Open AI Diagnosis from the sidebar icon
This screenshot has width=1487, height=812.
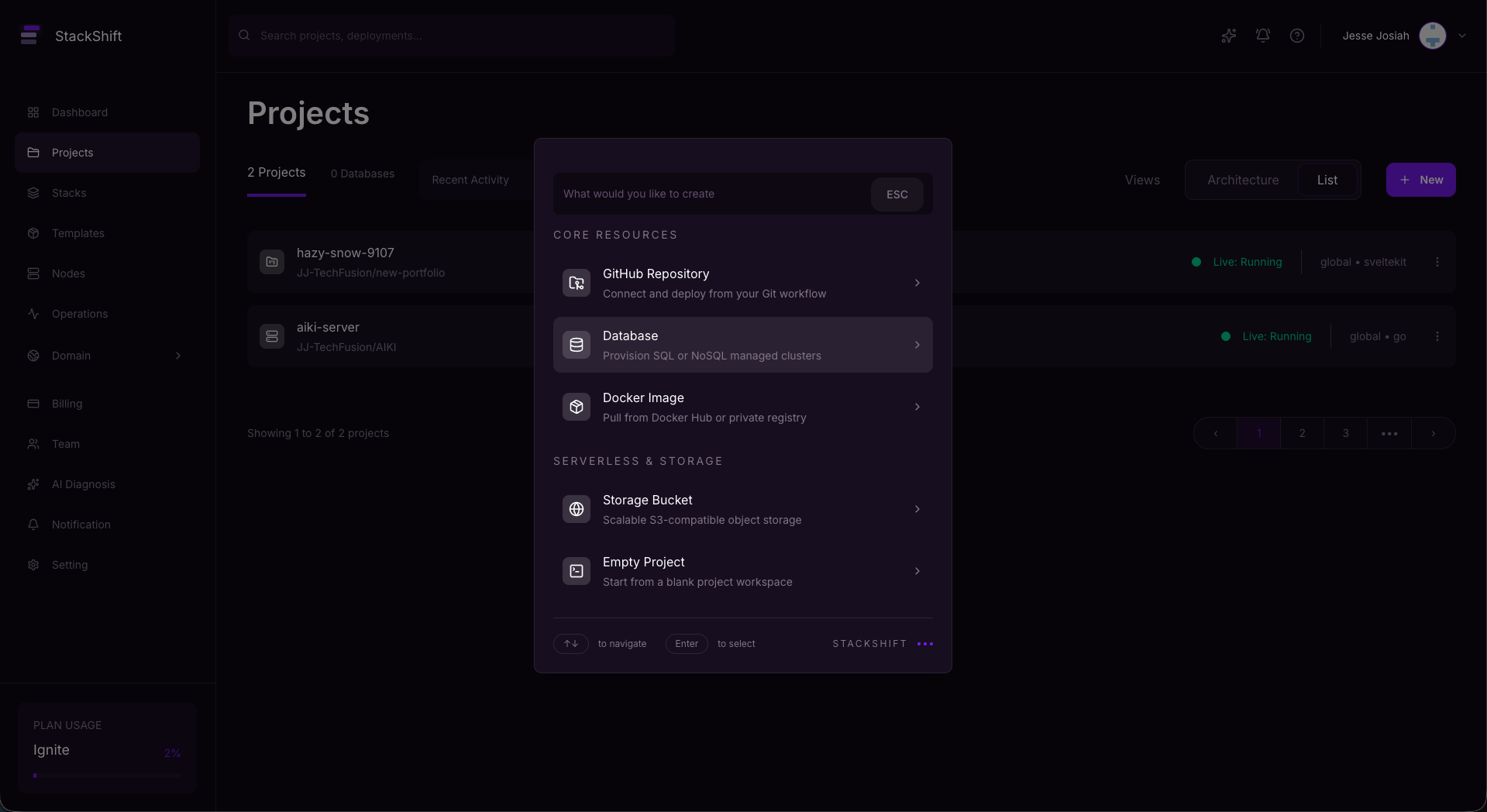pyautogui.click(x=33, y=484)
